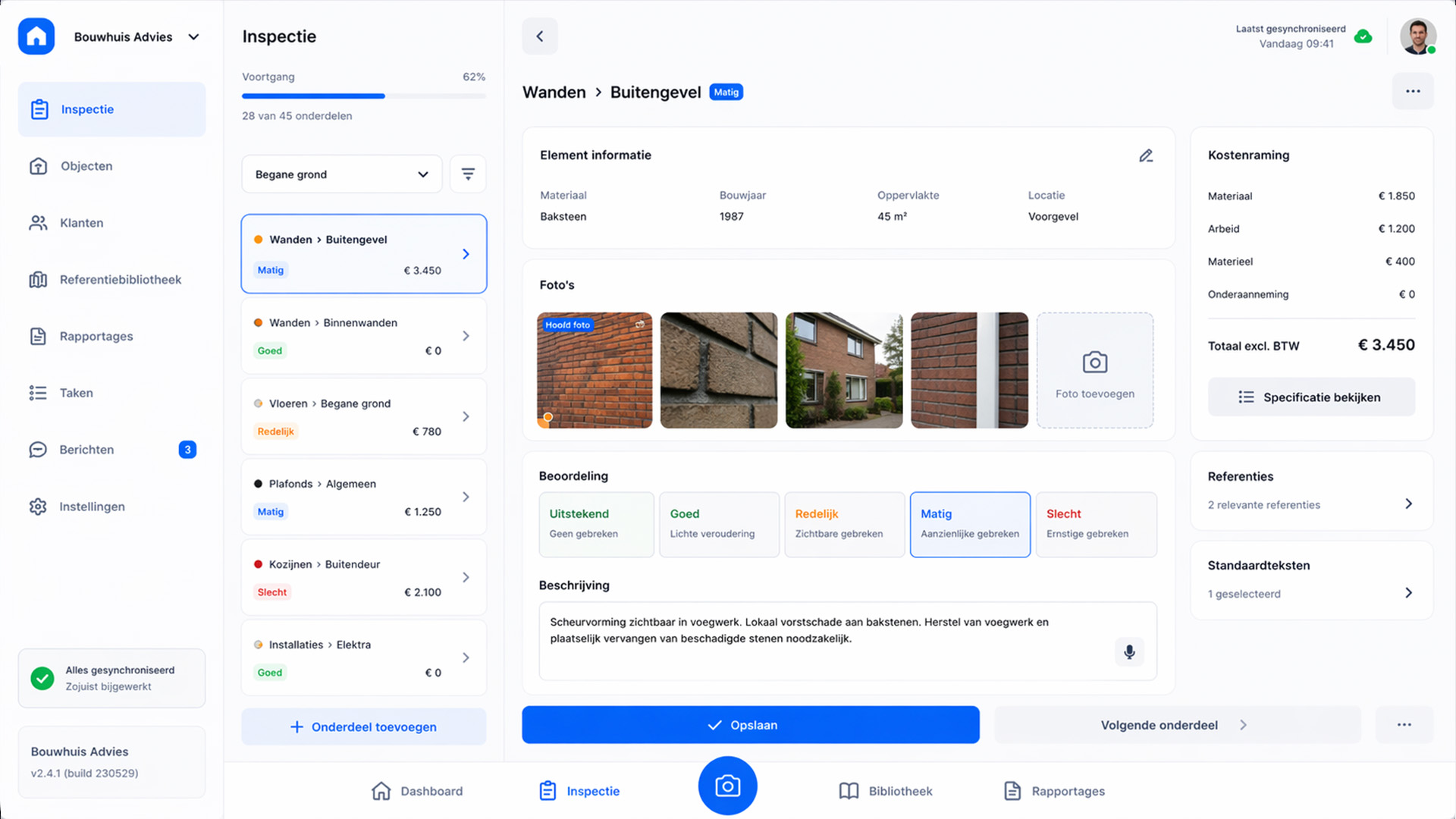Expand the Vloeren Begane grond chevron
Viewport: 1456px width, 819px height.
[x=466, y=416]
